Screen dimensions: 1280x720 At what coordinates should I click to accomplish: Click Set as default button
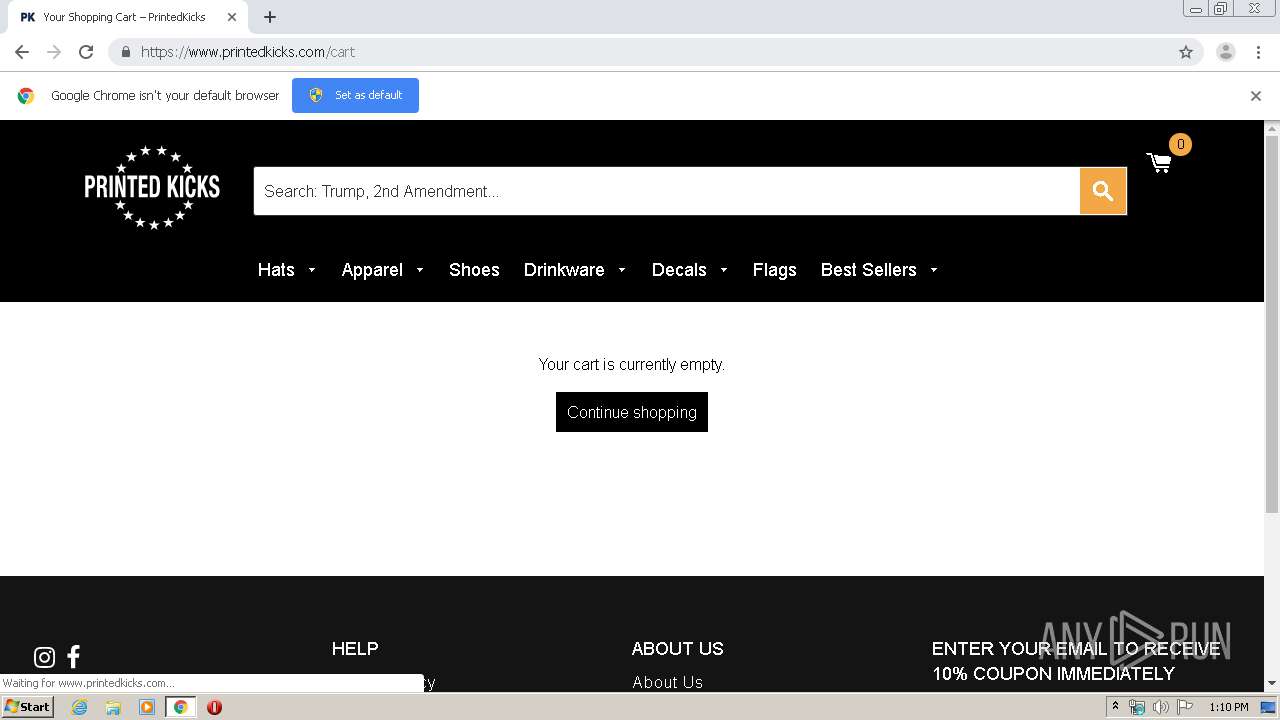pos(355,96)
